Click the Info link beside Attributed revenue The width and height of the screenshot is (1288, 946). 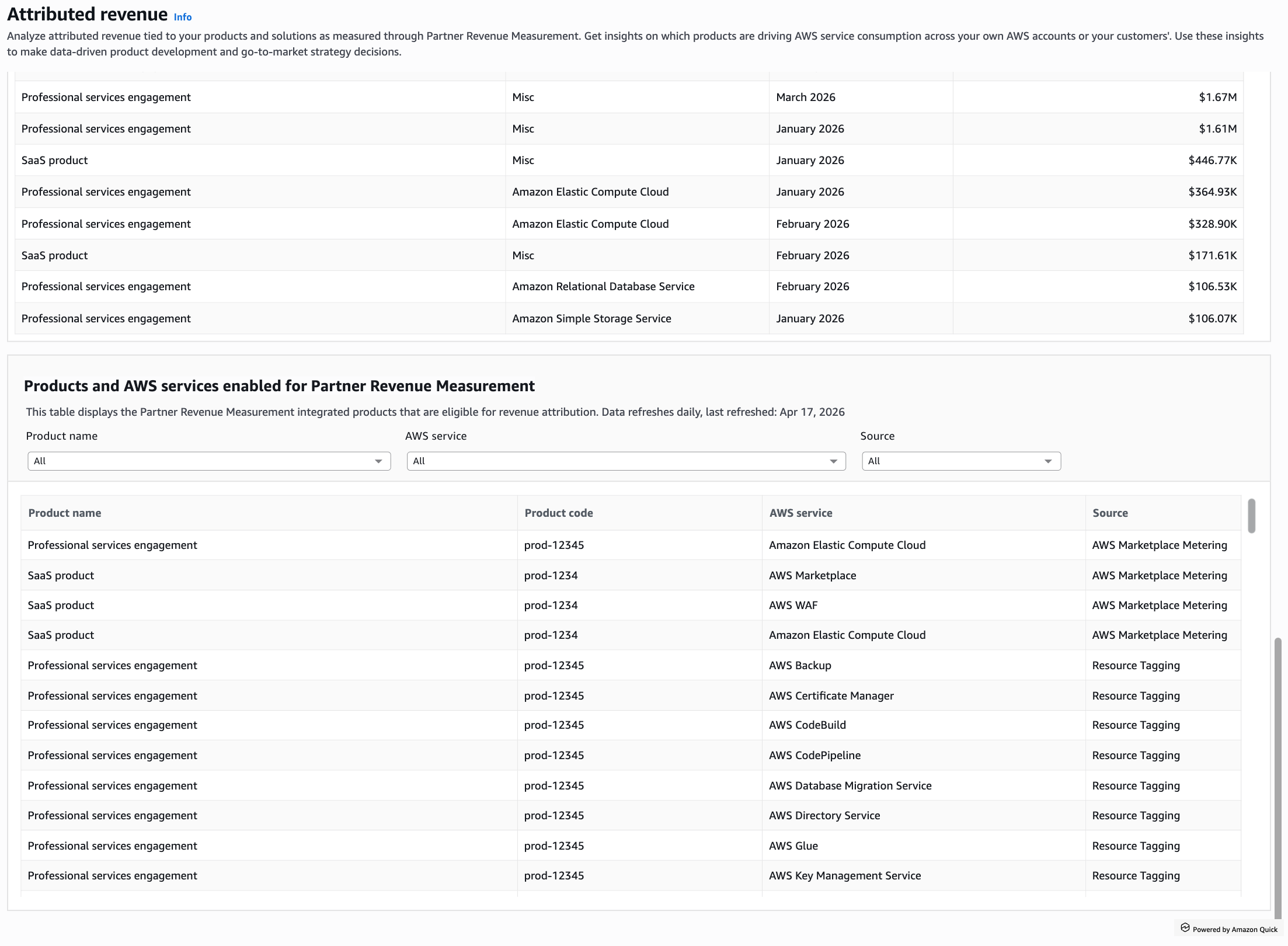pyautogui.click(x=182, y=17)
